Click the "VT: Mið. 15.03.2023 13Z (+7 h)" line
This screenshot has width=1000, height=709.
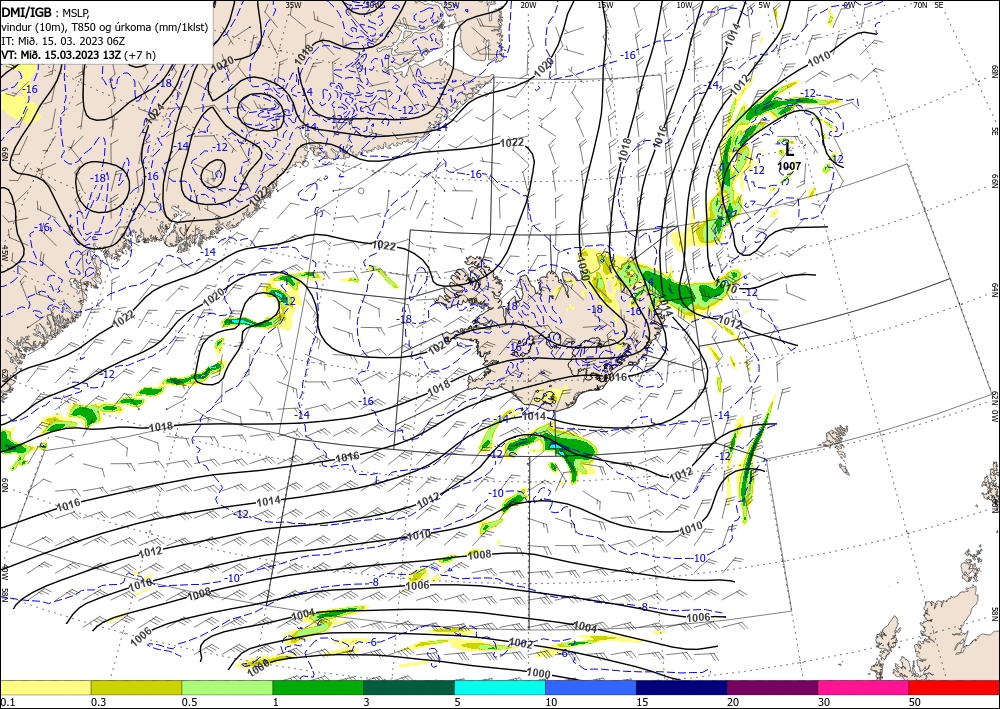tap(78, 55)
